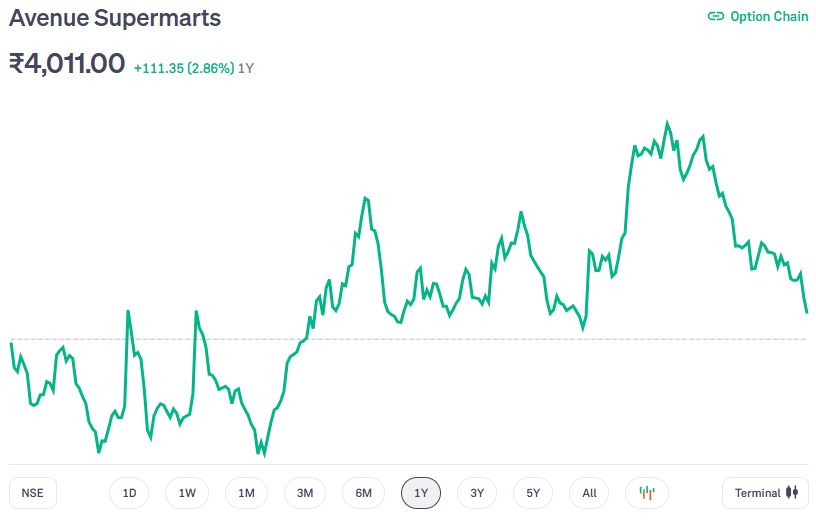The image size is (816, 526).
Task: Choose the 1M time period
Action: [x=246, y=493]
